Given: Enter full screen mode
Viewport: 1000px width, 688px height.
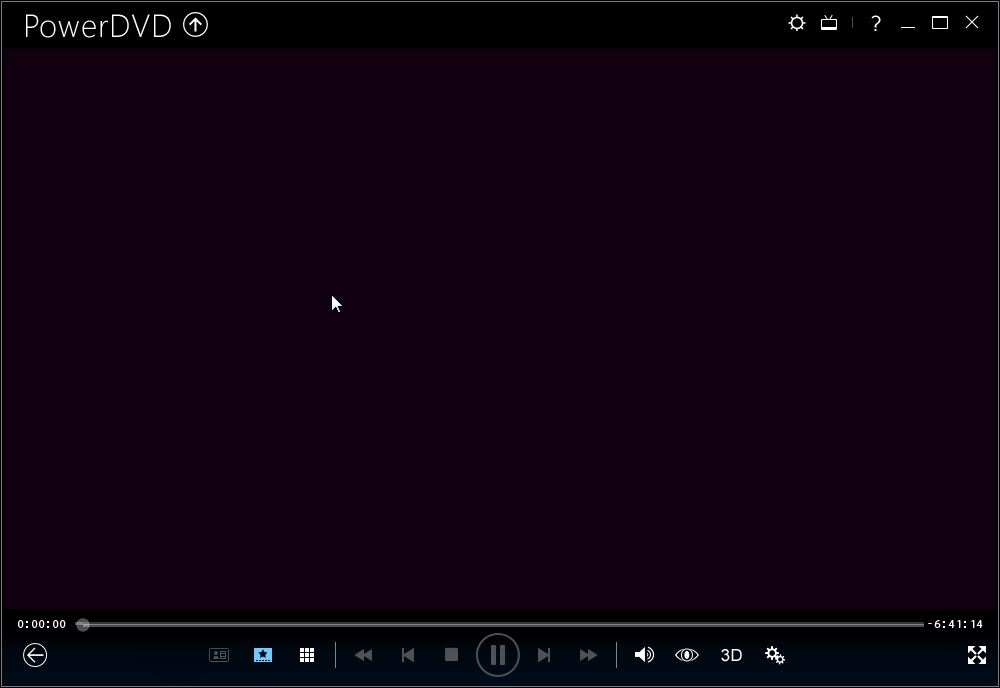Looking at the screenshot, I should (x=976, y=655).
